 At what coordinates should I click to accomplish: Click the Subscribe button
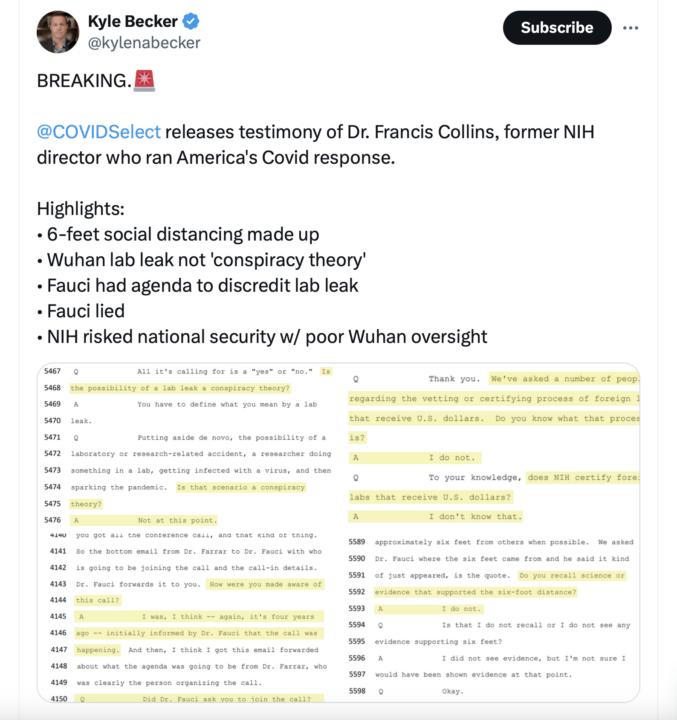pos(556,28)
